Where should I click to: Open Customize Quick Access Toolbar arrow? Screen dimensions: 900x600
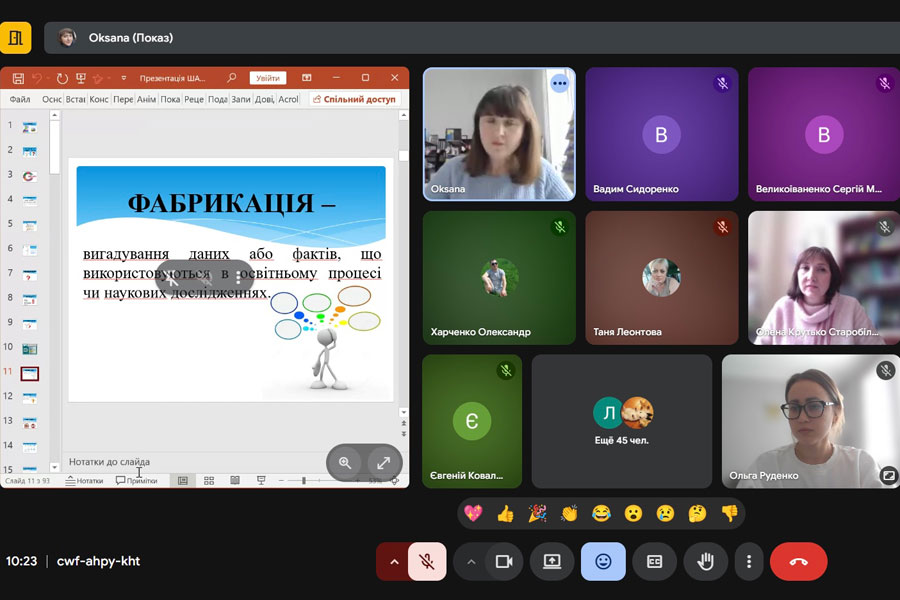click(x=123, y=78)
